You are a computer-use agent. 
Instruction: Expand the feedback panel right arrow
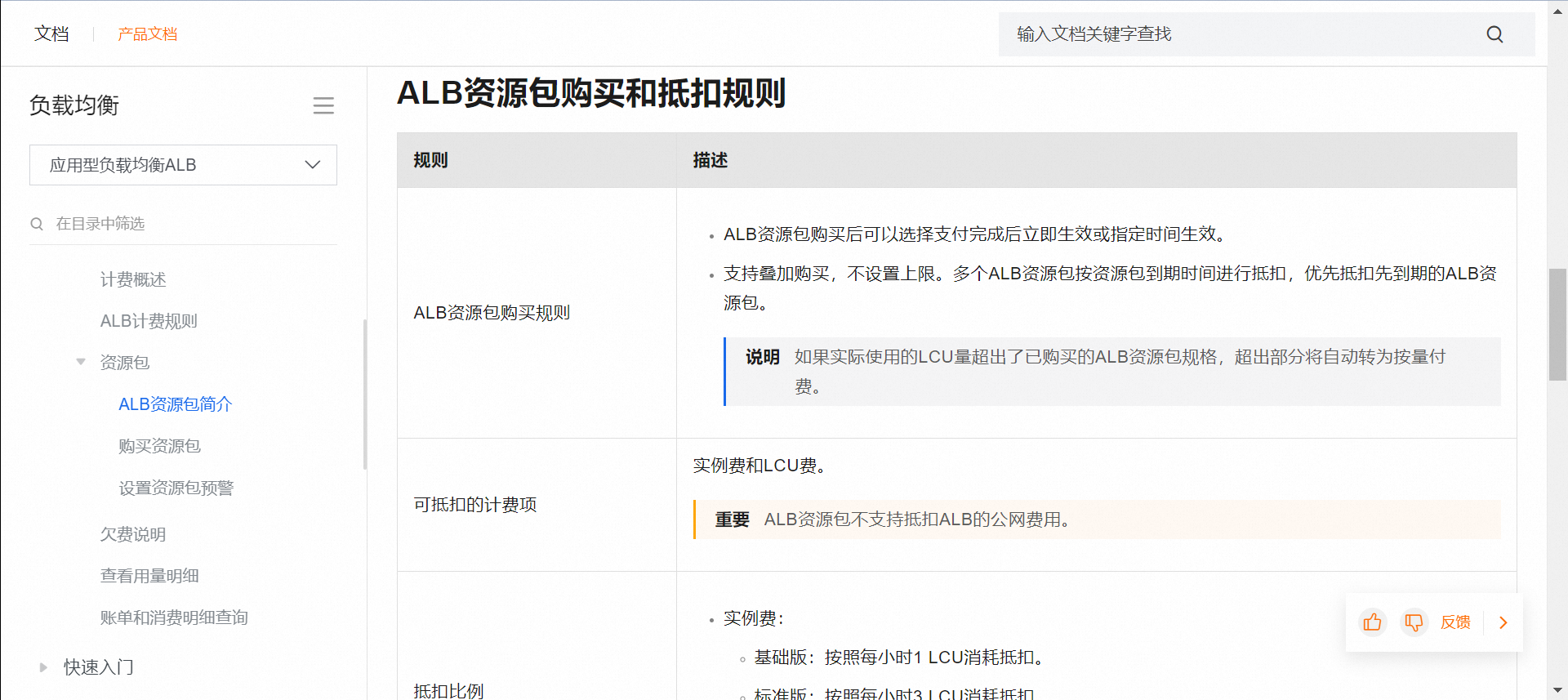coord(1503,622)
